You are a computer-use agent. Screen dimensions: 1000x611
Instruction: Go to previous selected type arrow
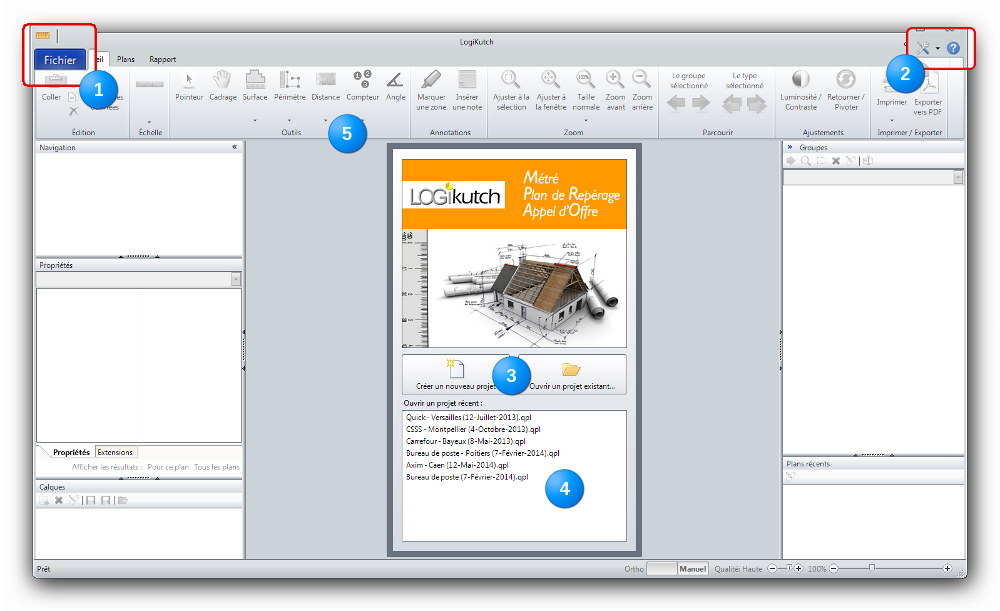point(732,103)
